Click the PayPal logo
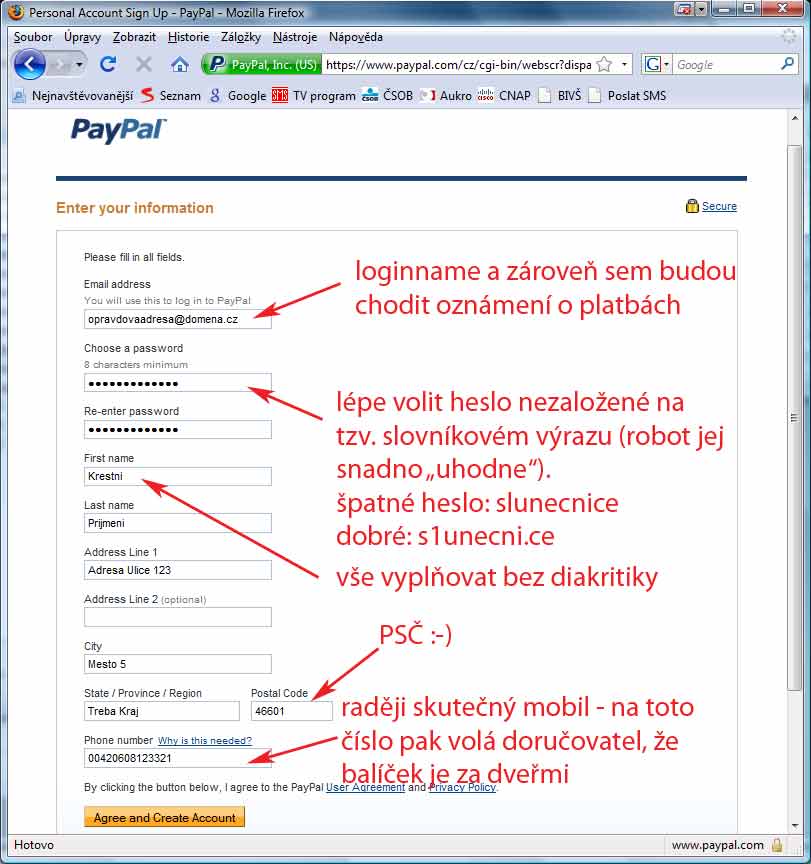This screenshot has height=864, width=811. click(118, 131)
